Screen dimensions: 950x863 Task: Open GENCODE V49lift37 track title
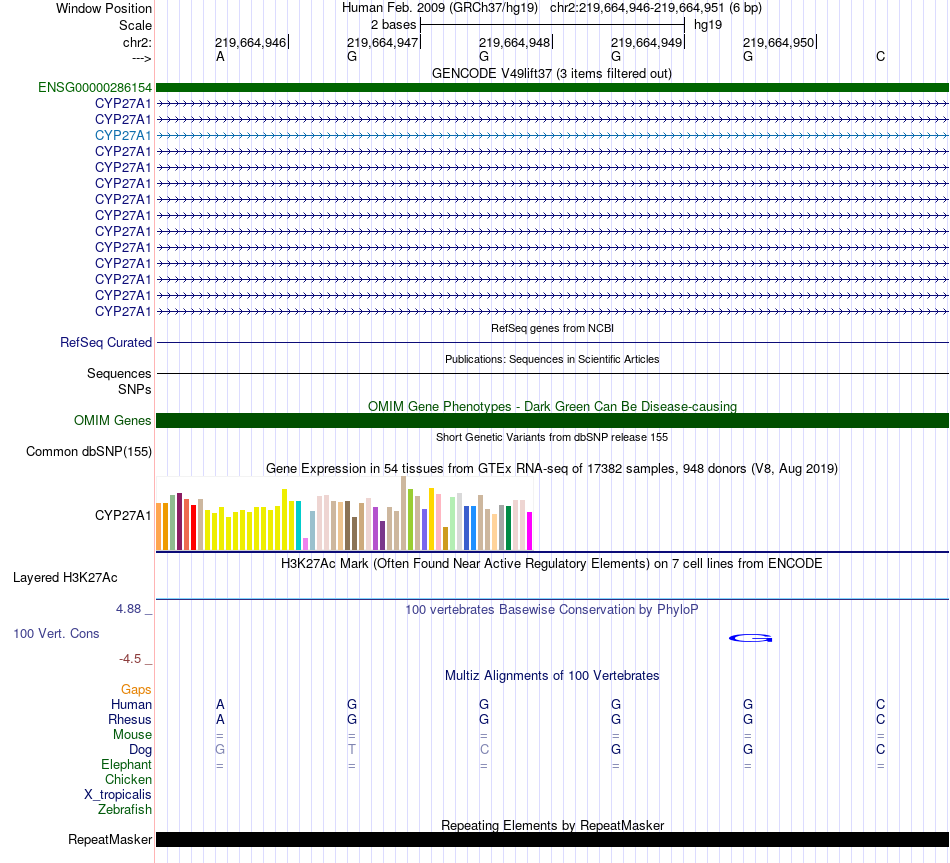point(551,73)
